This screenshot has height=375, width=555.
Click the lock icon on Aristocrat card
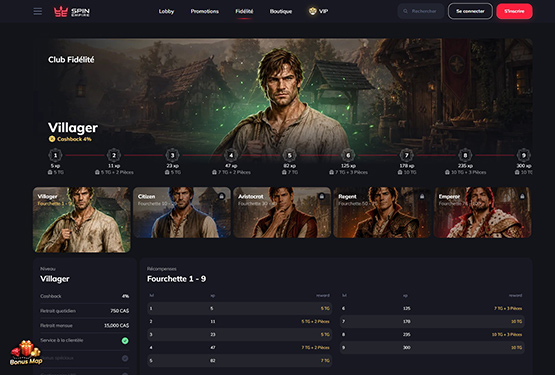tap(321, 196)
